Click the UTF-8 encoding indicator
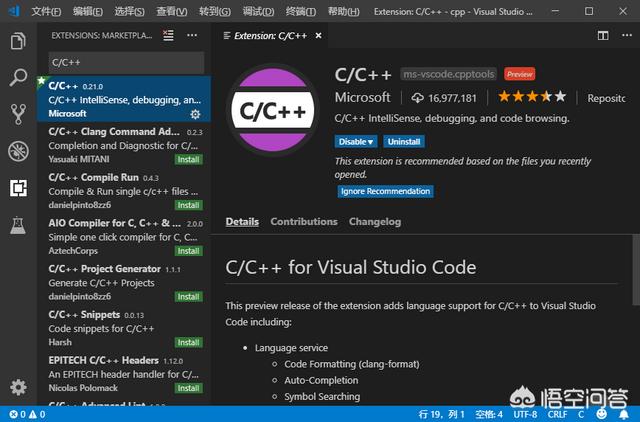 (525, 415)
